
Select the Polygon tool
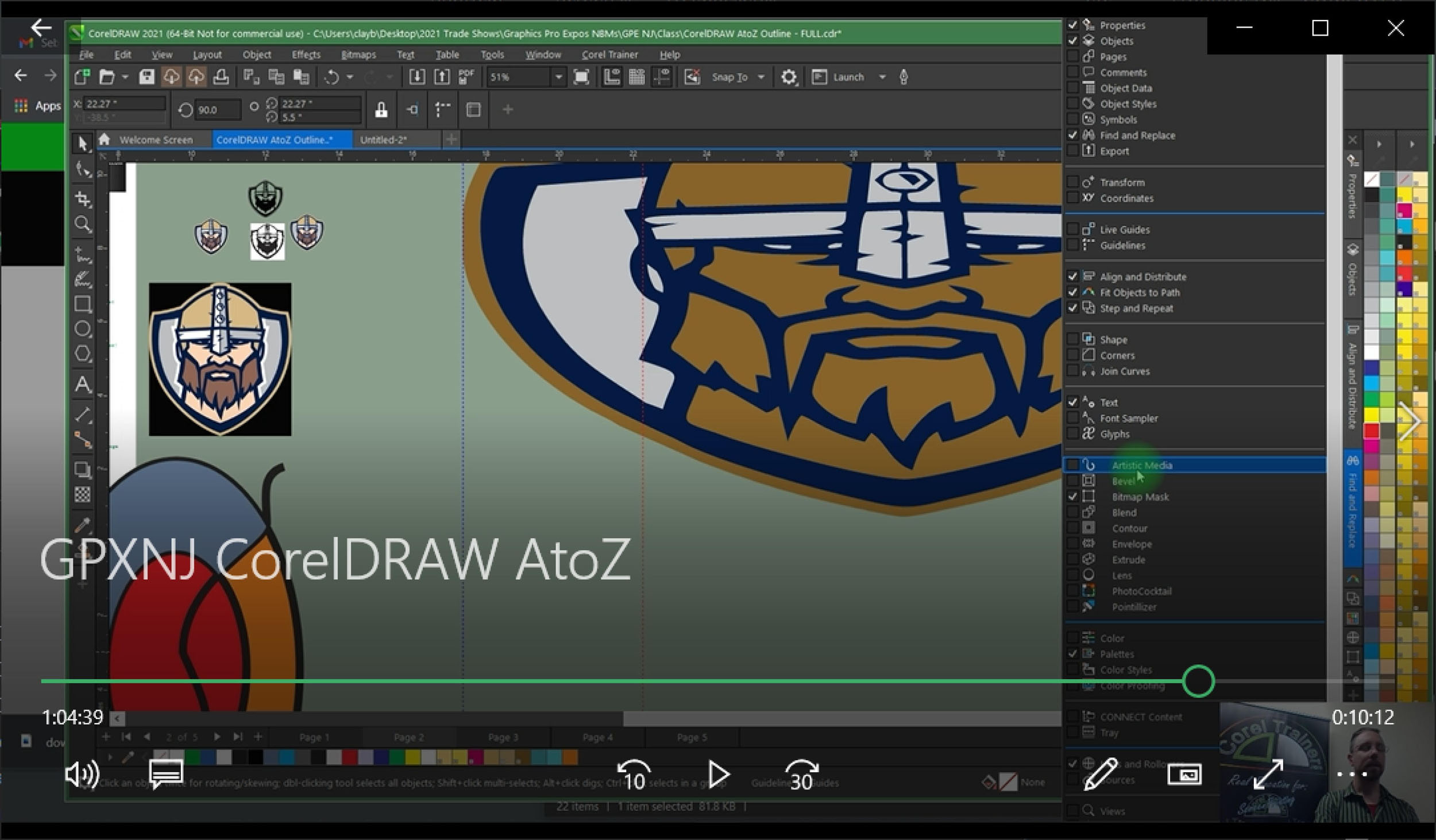tap(83, 354)
